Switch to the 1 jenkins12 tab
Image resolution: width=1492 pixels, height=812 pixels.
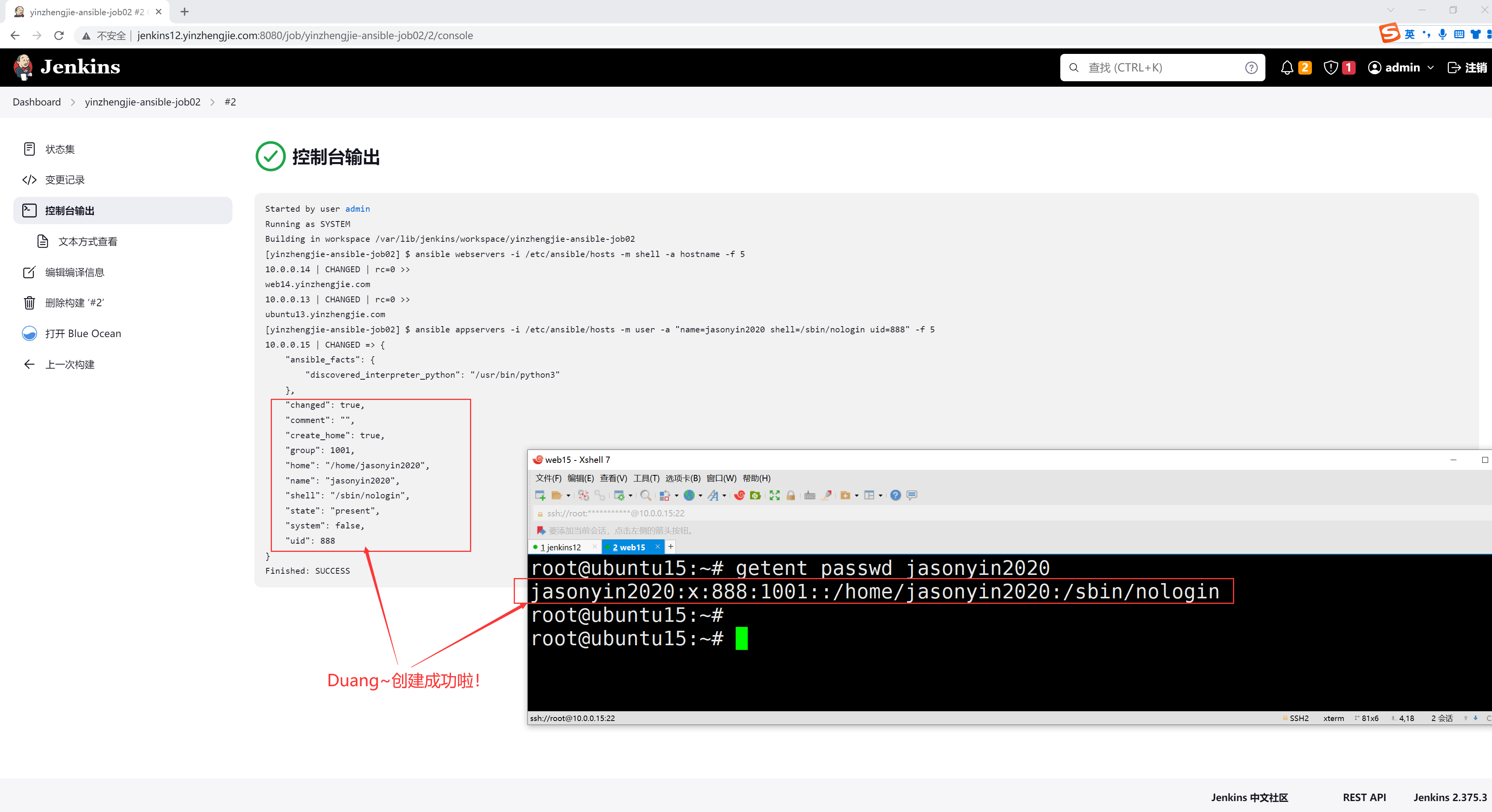click(561, 547)
